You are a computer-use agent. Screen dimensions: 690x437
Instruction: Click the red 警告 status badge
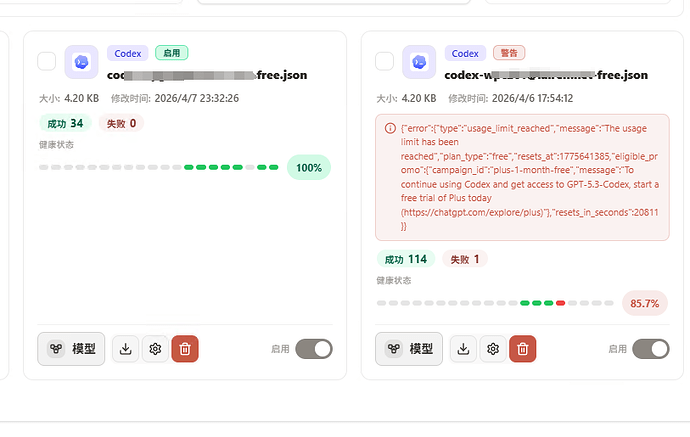click(x=509, y=53)
